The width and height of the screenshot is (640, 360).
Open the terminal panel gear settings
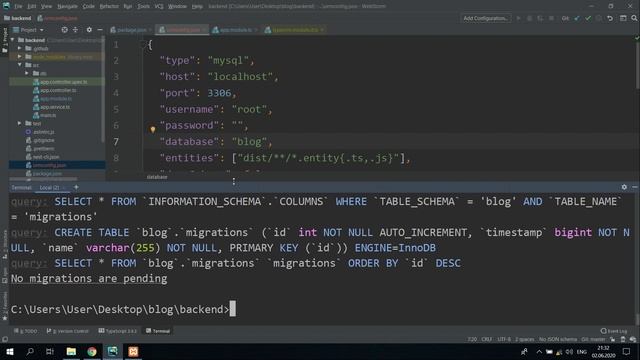(624, 187)
